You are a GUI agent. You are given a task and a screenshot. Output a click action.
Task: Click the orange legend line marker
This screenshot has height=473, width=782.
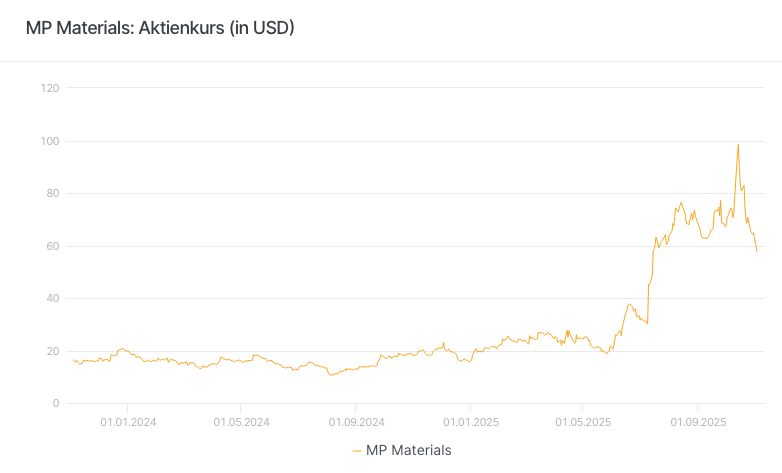pyautogui.click(x=357, y=451)
